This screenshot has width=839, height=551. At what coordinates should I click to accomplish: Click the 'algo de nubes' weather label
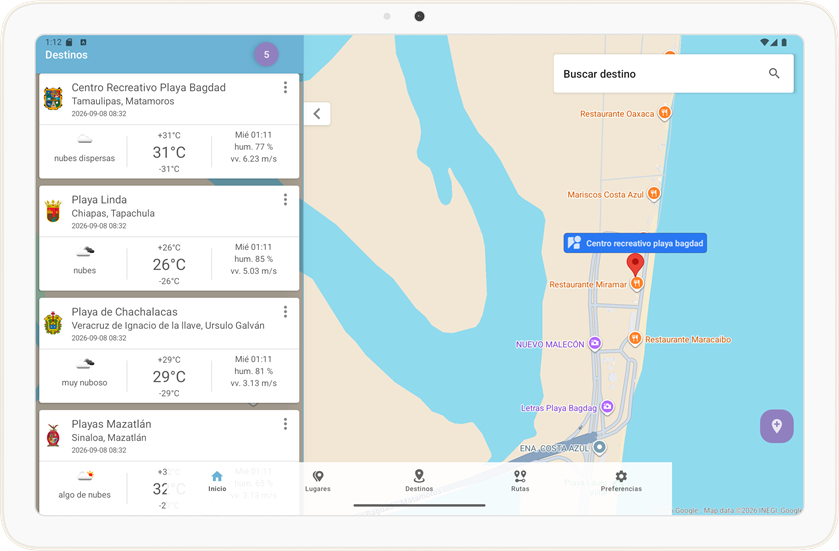click(x=85, y=495)
